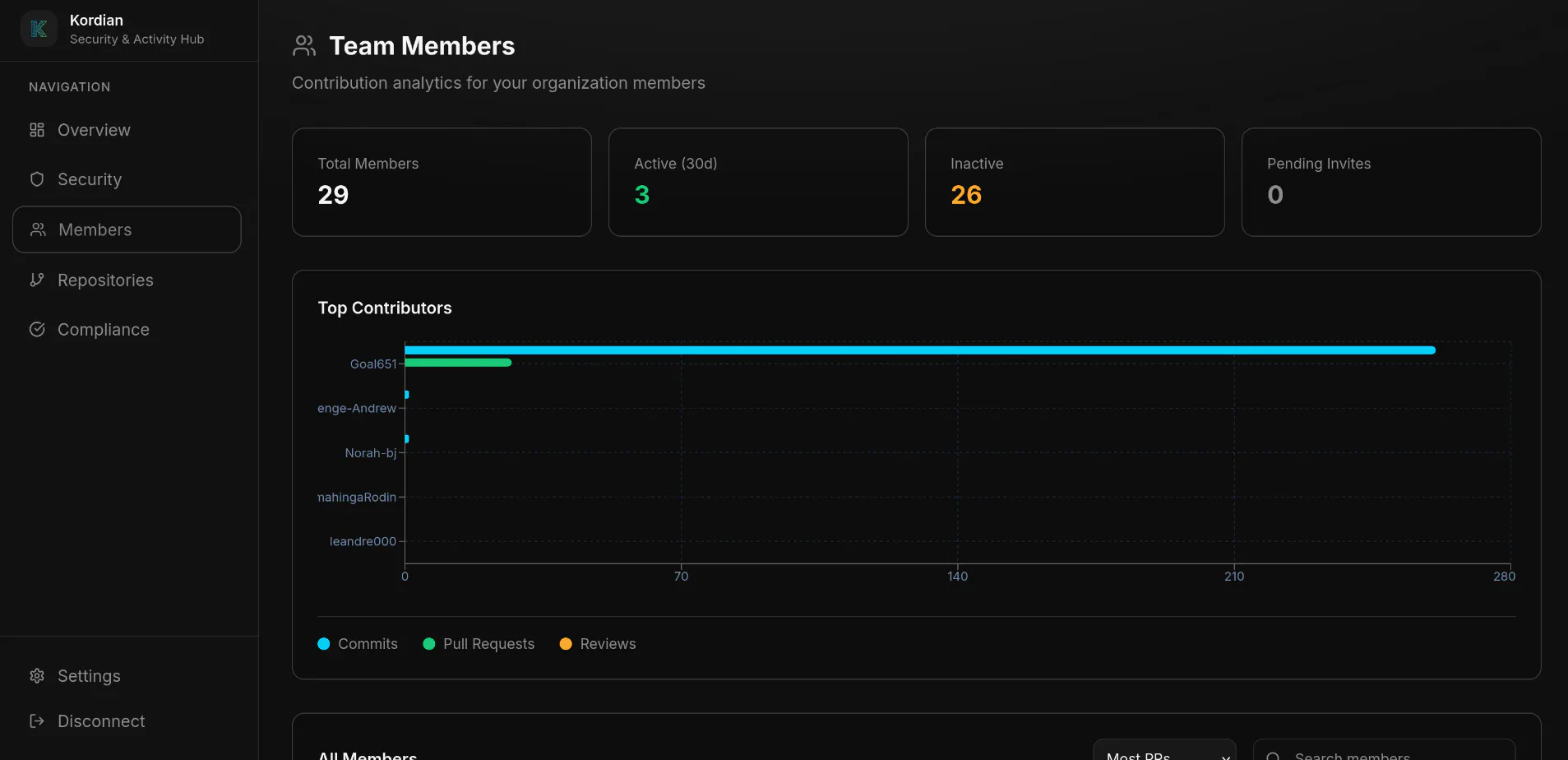The height and width of the screenshot is (760, 1568).
Task: Open Compliance via its checkmark circle icon
Action: pos(37,330)
